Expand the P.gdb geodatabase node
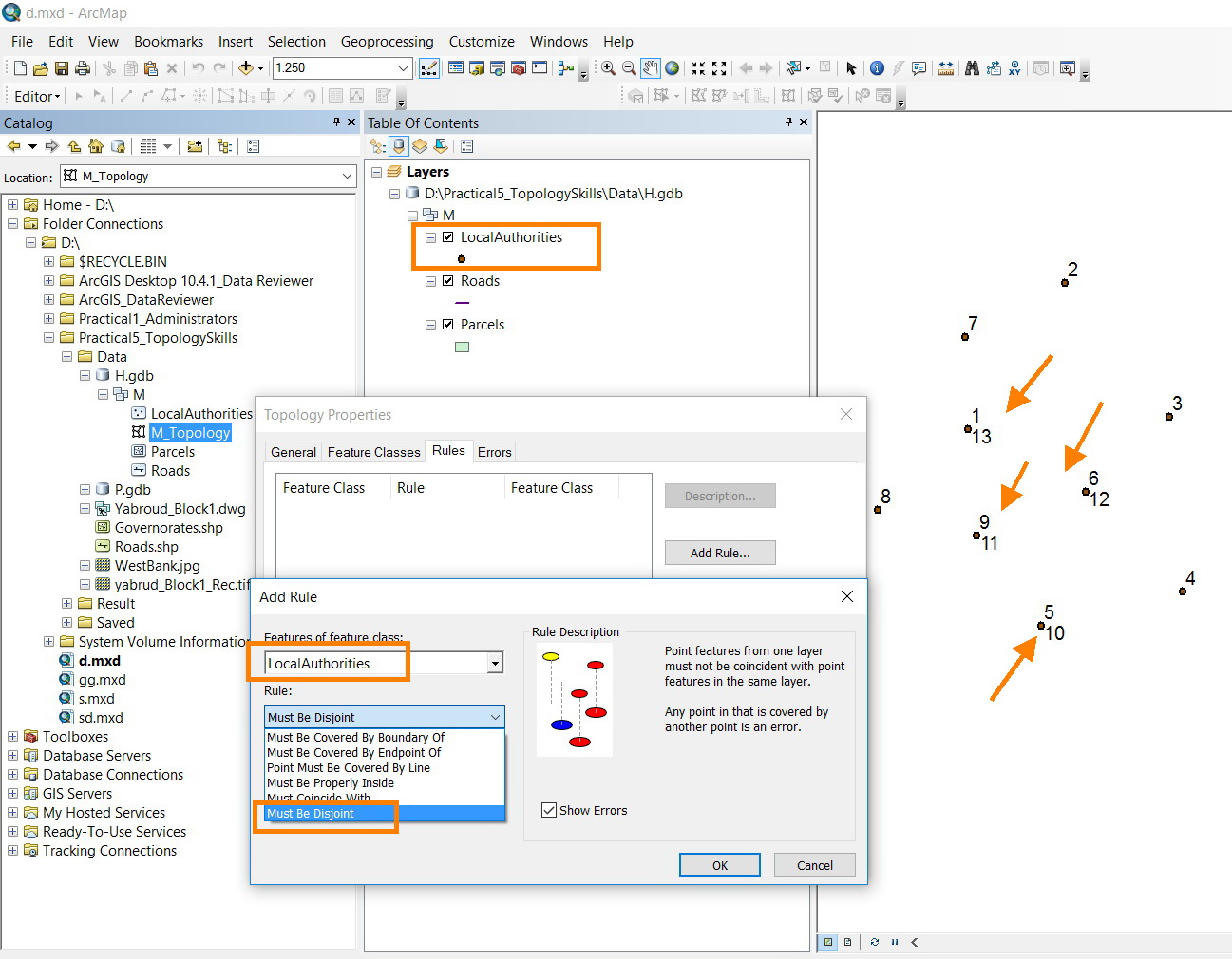The image size is (1232, 959). (x=85, y=490)
